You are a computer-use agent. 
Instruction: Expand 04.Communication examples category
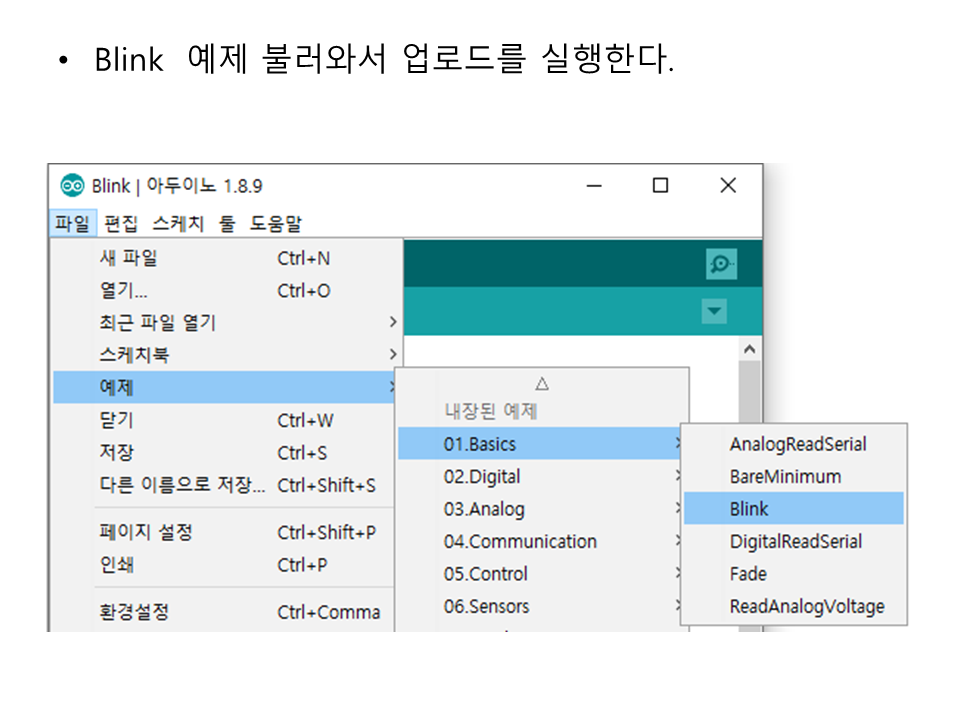[540, 541]
